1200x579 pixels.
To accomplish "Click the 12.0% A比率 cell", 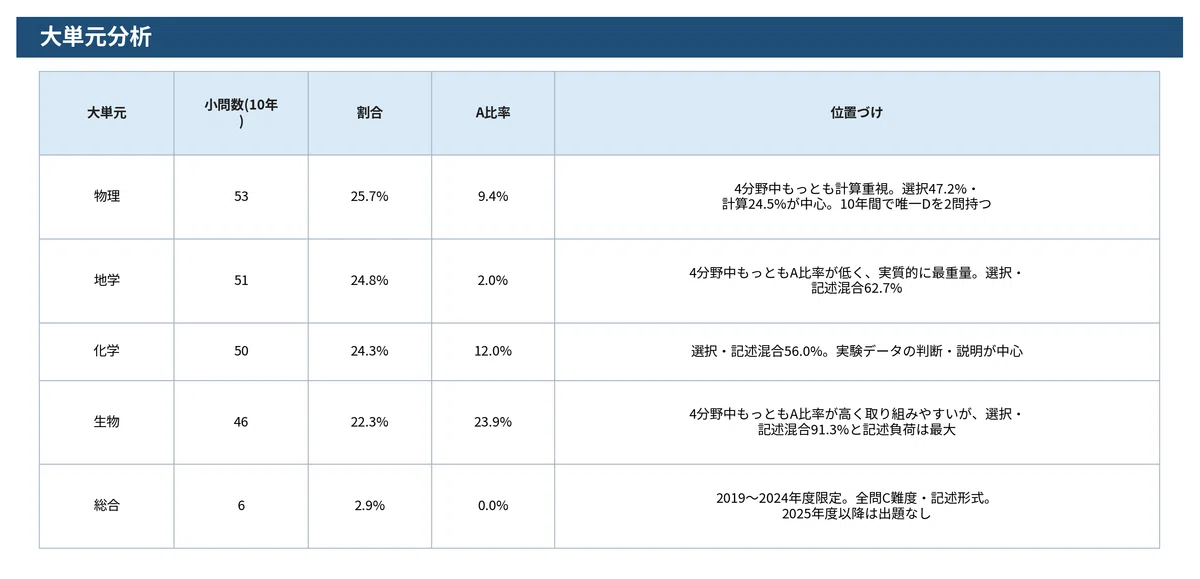I will pyautogui.click(x=493, y=352).
